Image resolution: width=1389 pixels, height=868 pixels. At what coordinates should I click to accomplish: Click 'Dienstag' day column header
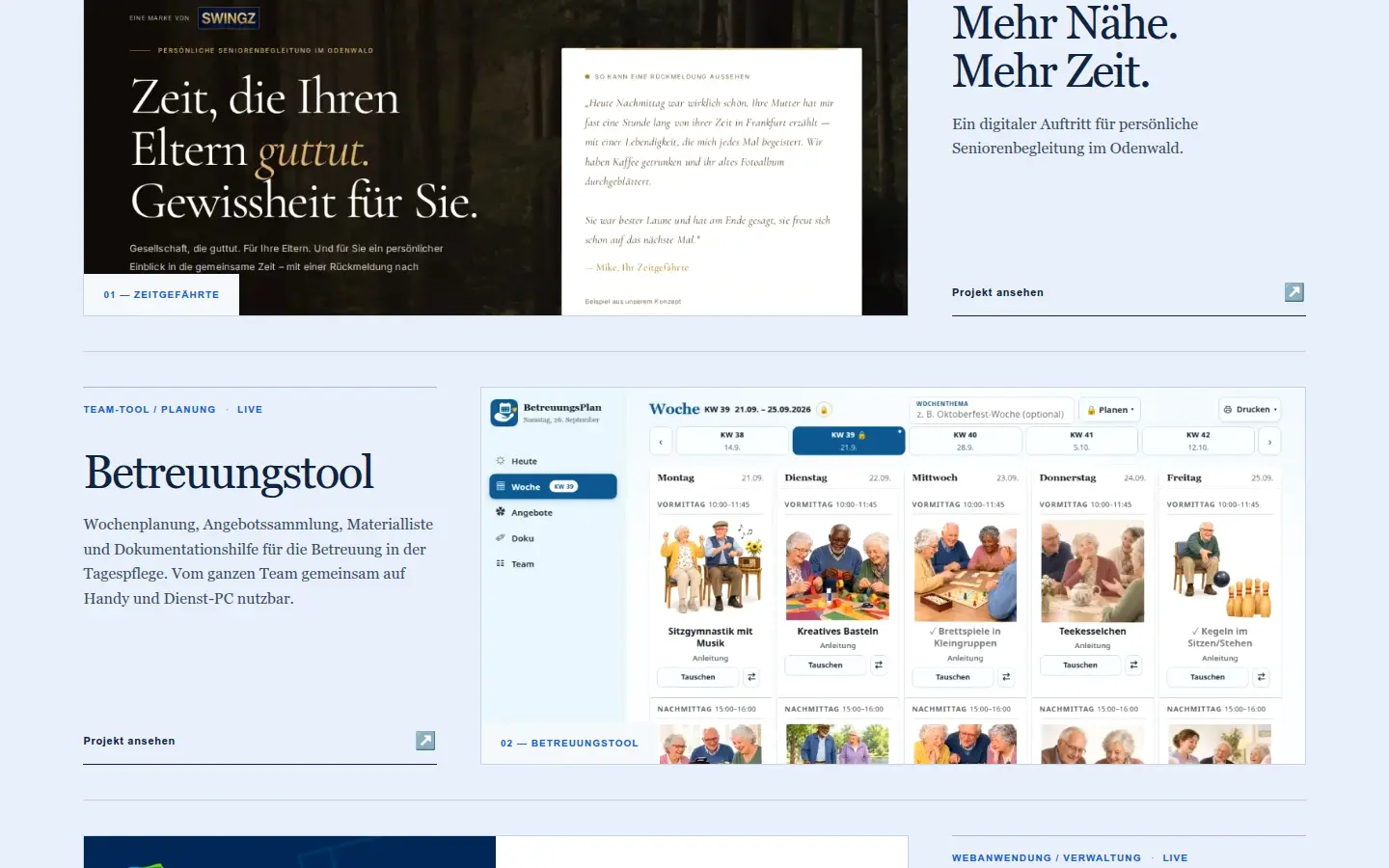click(805, 478)
